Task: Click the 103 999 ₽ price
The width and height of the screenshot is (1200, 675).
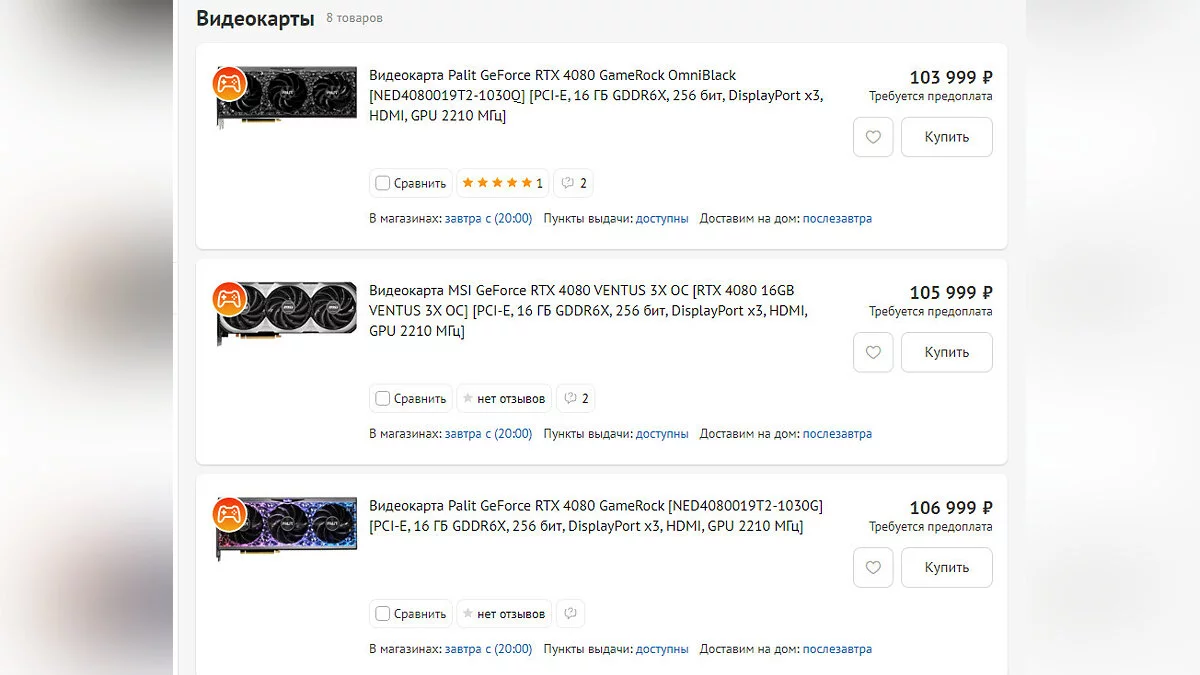Action: pyautogui.click(x=951, y=77)
